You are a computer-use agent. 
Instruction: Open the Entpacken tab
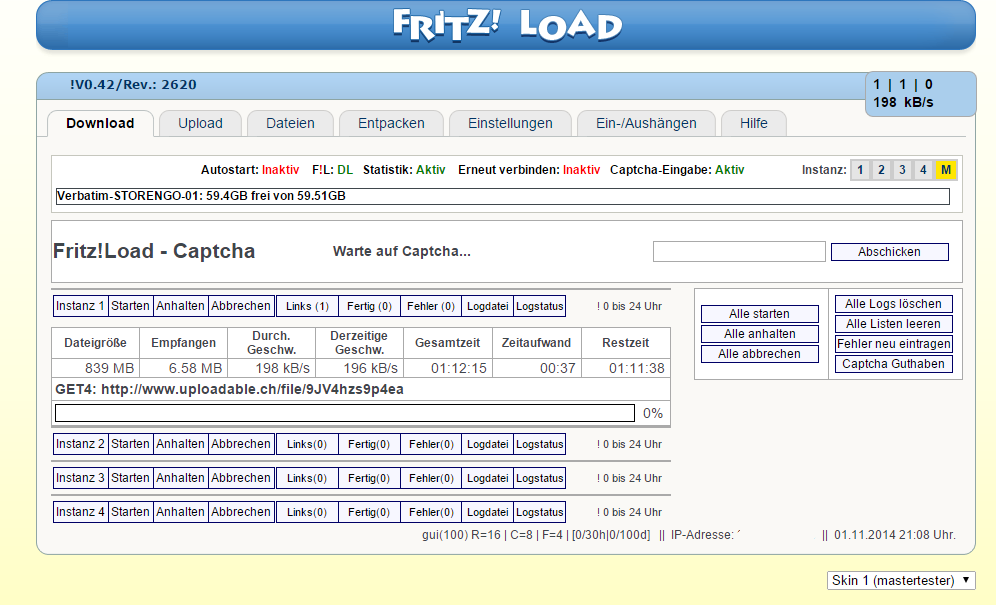tap(391, 123)
